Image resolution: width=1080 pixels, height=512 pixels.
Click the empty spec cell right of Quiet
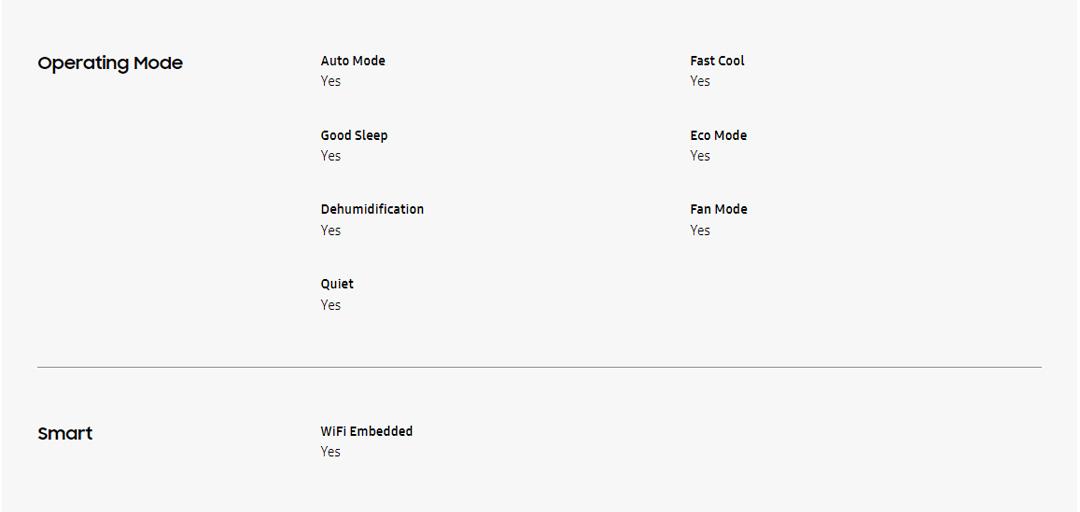800,294
